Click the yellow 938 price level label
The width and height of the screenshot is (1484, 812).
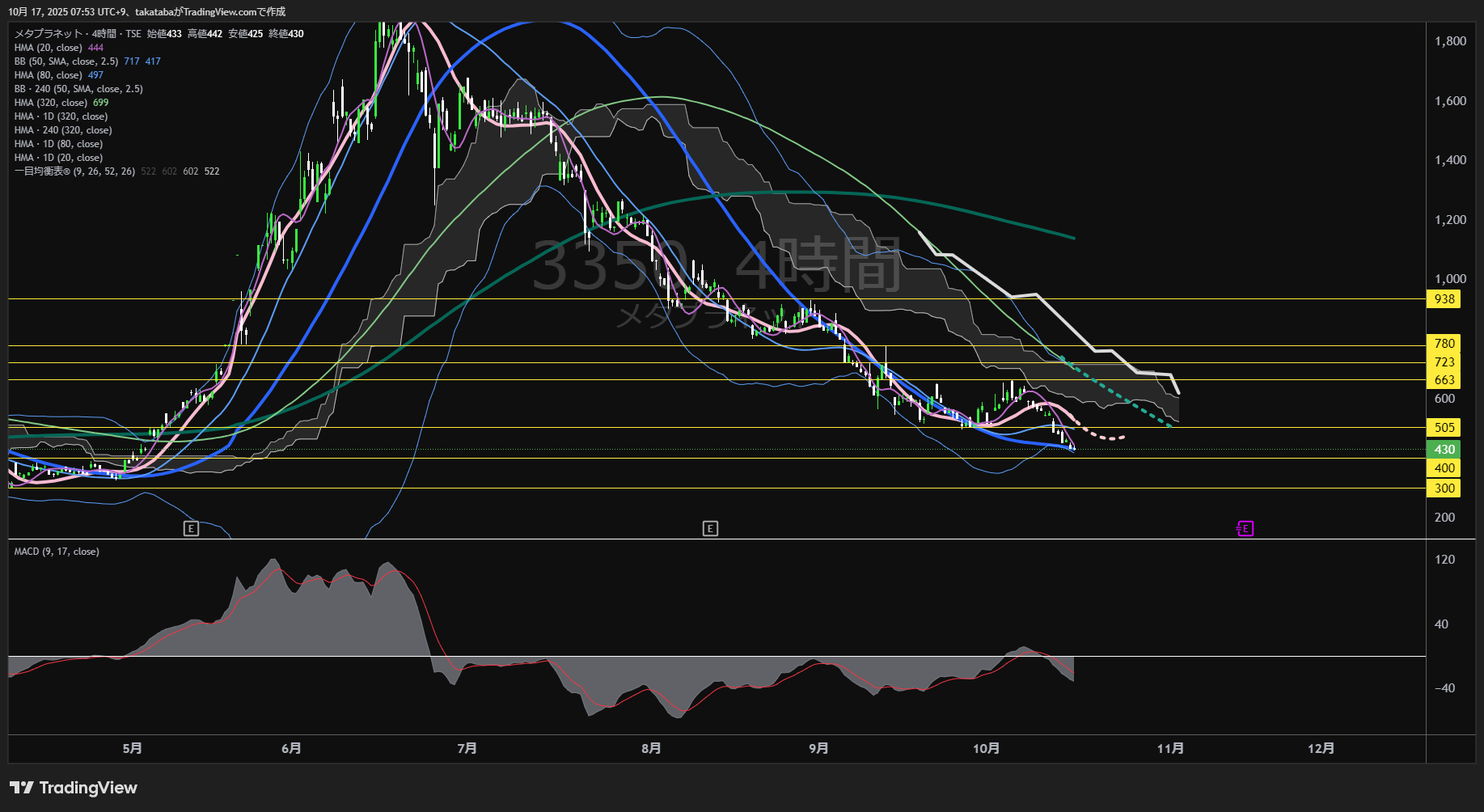click(x=1444, y=299)
